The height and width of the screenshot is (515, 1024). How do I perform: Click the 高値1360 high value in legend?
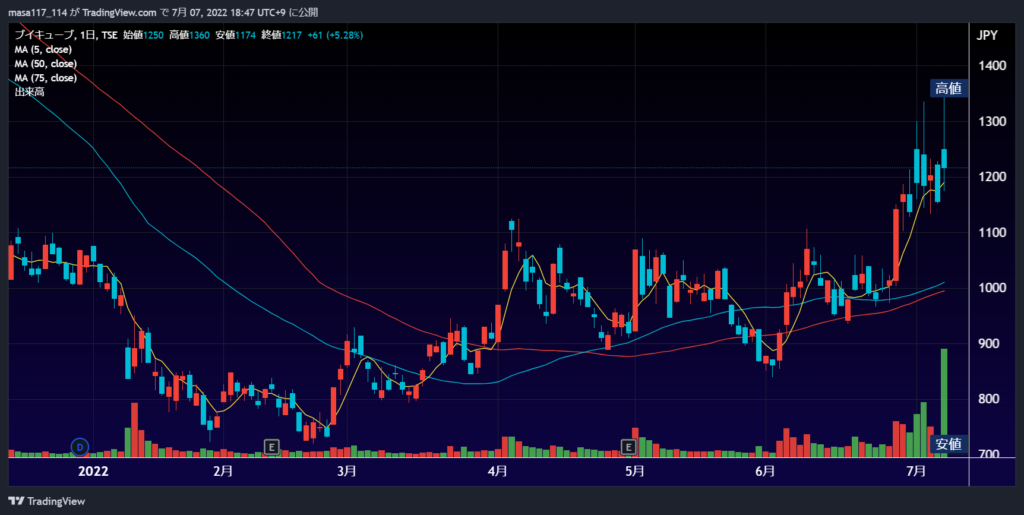(x=189, y=35)
